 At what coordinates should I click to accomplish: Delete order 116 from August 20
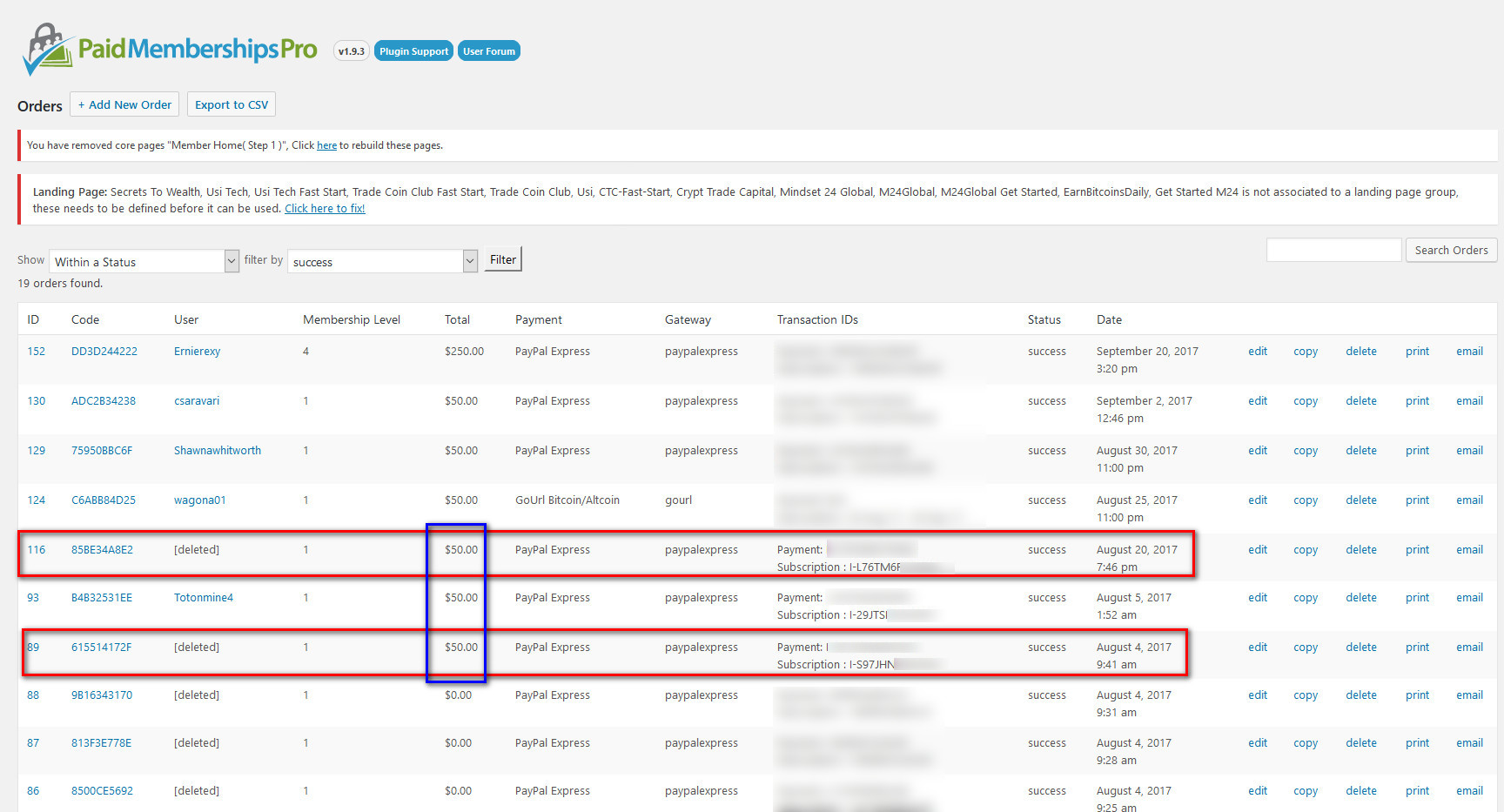point(1361,550)
